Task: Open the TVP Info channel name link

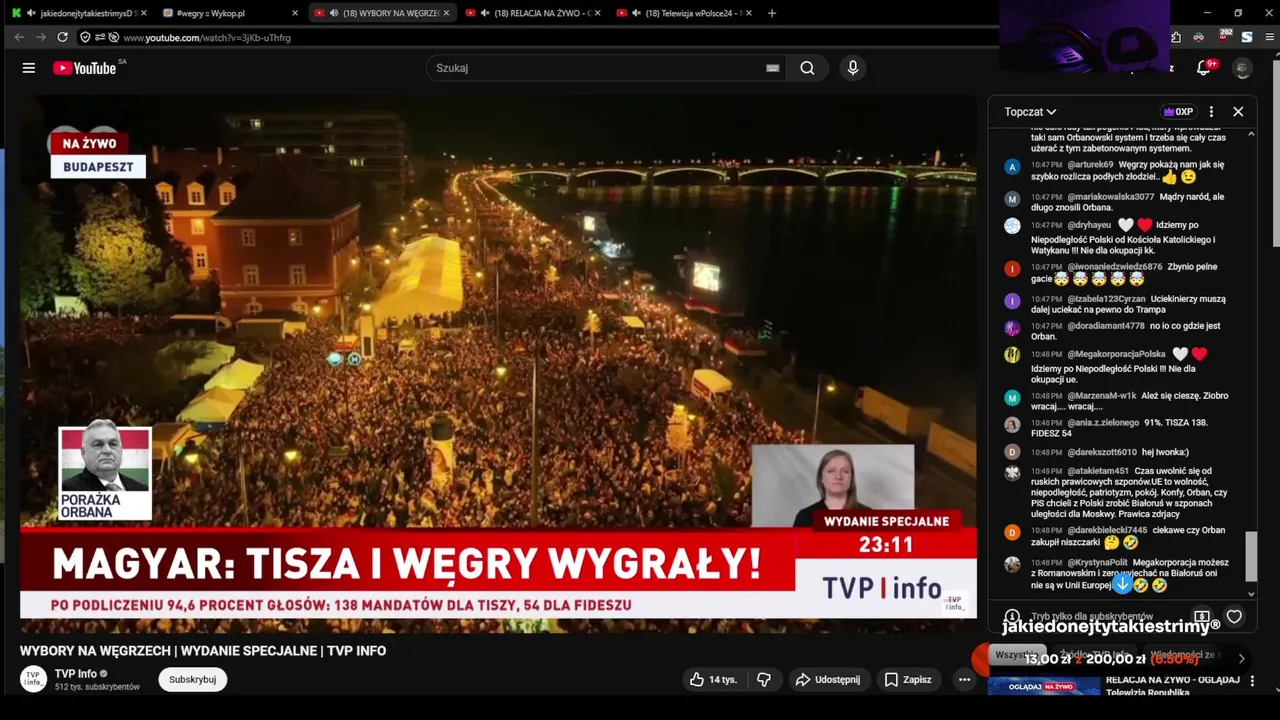Action: click(76, 674)
